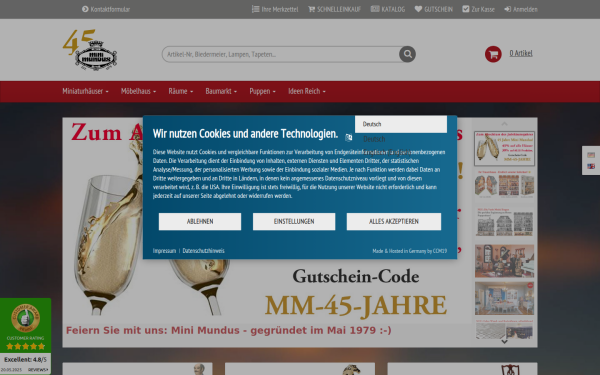Click the MM-45-JAHRE voucher code banner
This screenshot has width=600, height=375.
tap(355, 305)
